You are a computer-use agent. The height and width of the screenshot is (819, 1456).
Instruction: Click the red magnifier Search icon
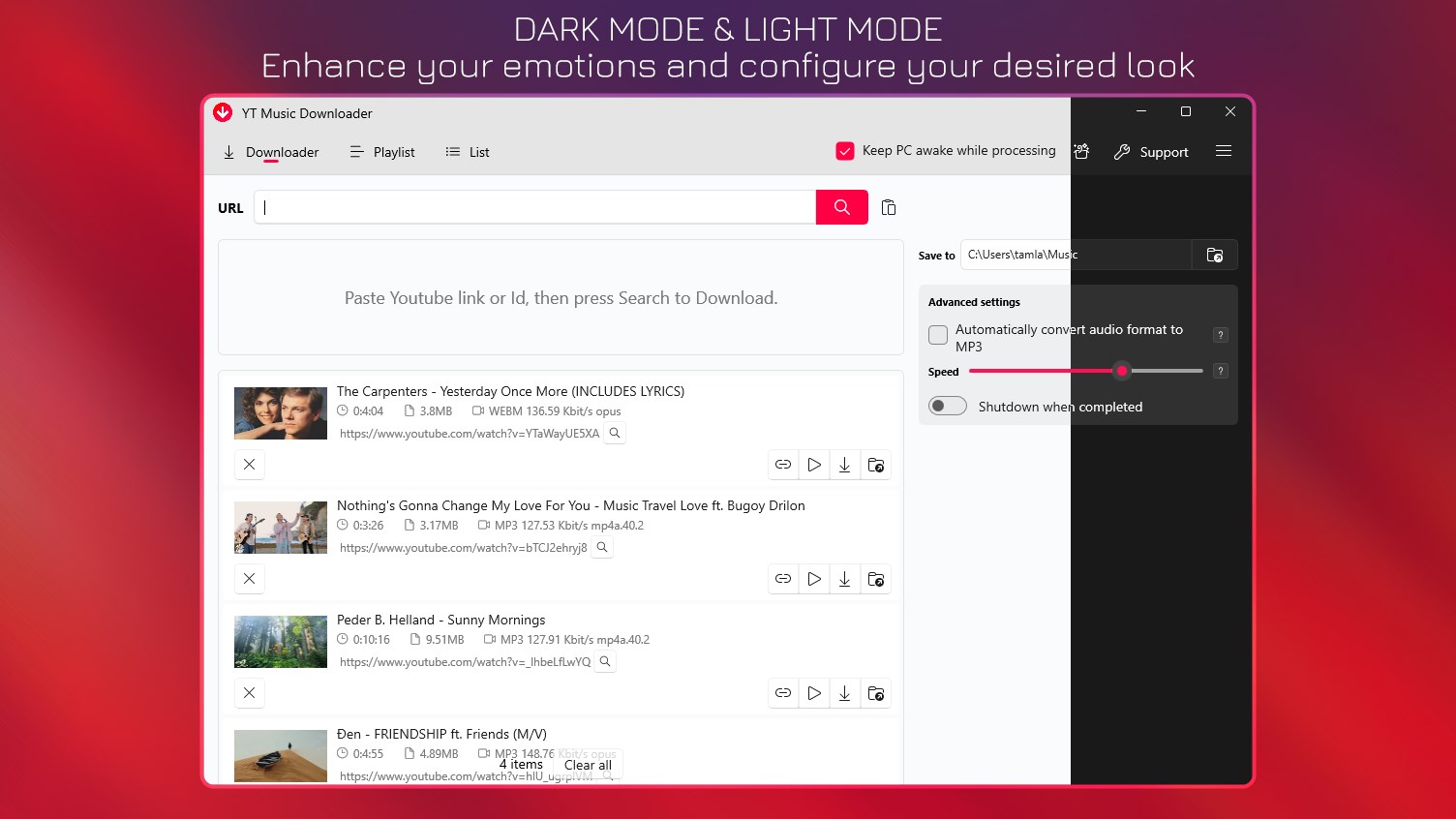coord(841,207)
